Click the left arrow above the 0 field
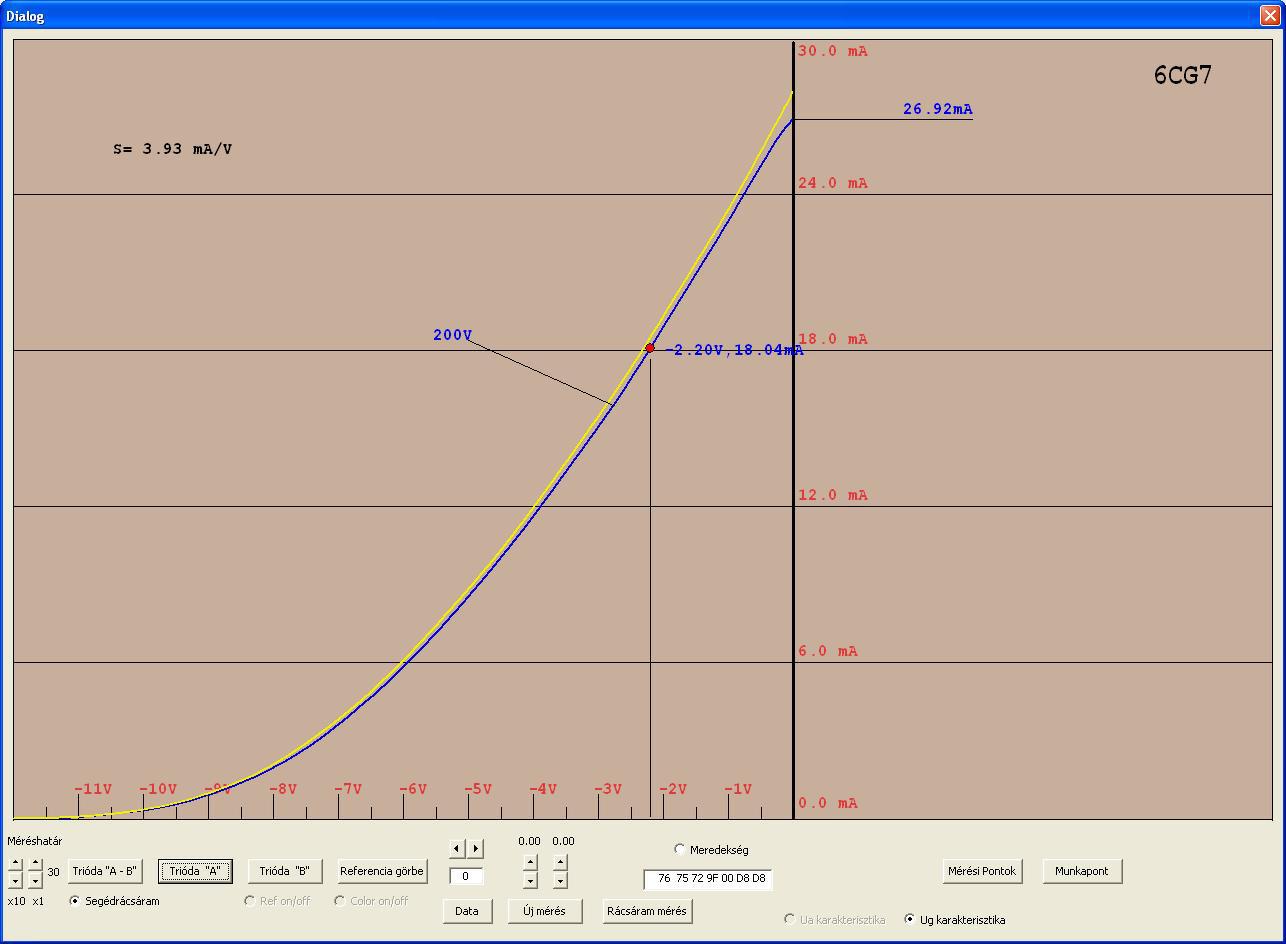Viewport: 1286px width, 944px height. (457, 848)
